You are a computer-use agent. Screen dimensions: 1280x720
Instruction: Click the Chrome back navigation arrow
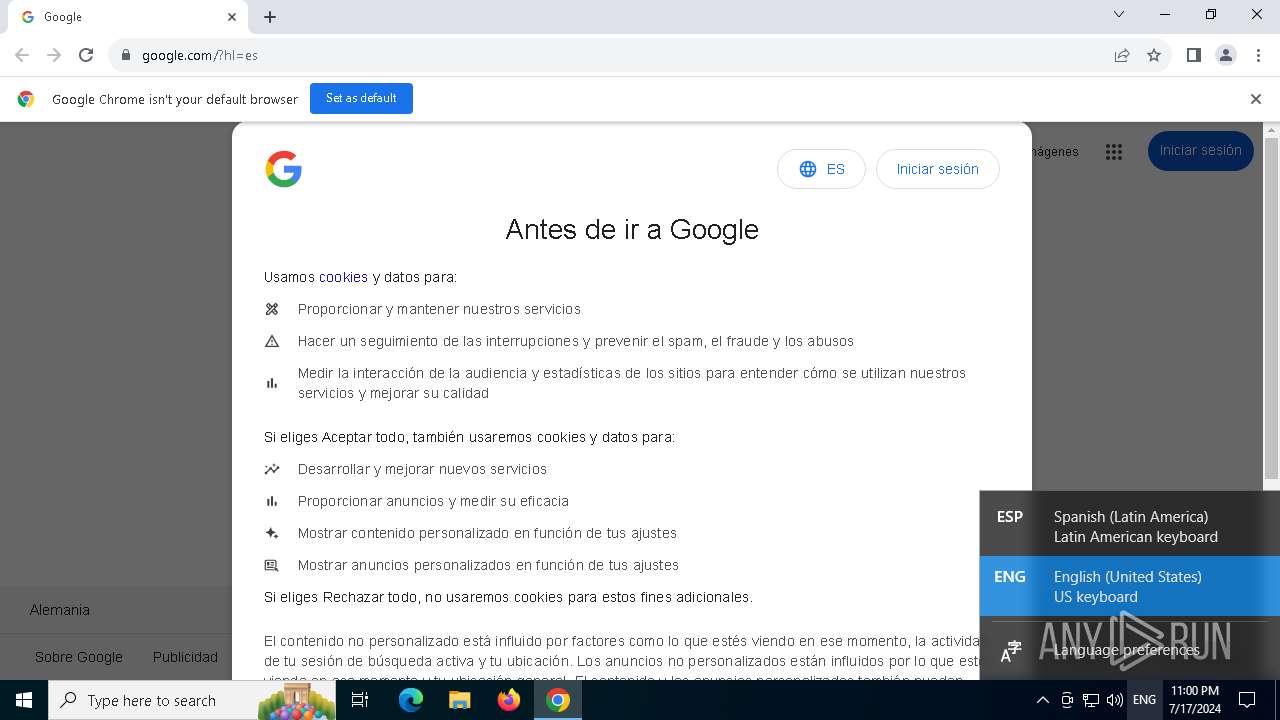[22, 55]
